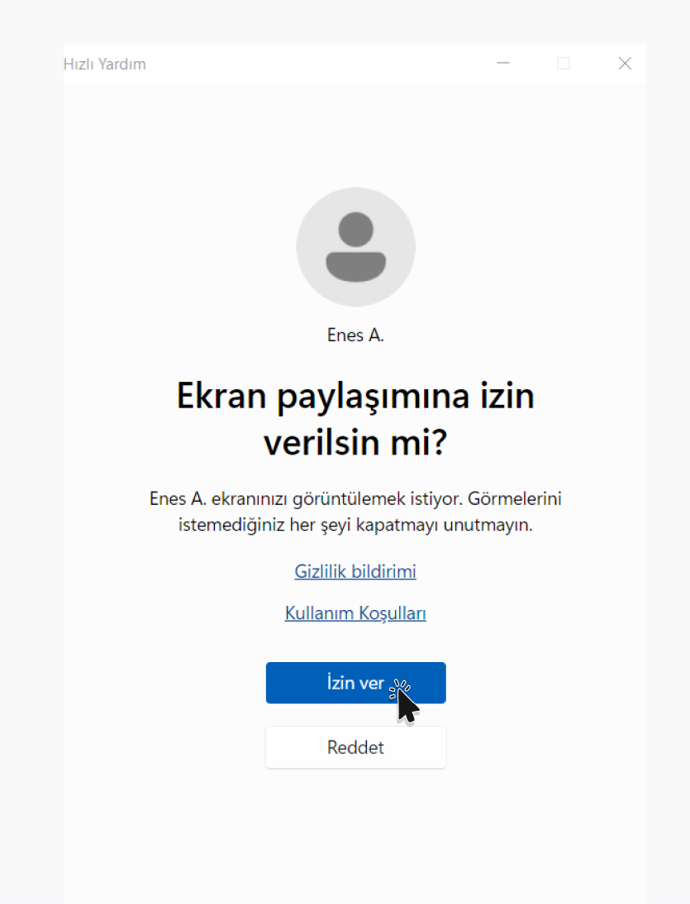
Task: Click the gray user avatar icon
Action: point(356,247)
